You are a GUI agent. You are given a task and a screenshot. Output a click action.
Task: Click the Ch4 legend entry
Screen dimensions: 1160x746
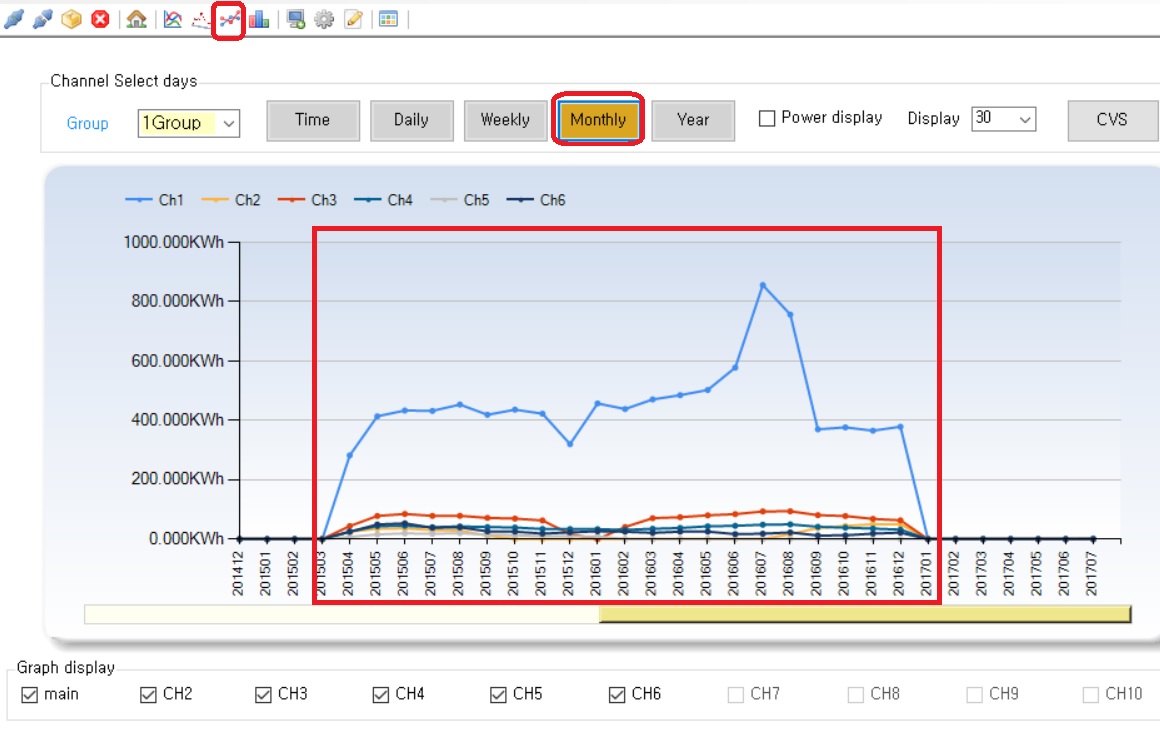pyautogui.click(x=383, y=200)
